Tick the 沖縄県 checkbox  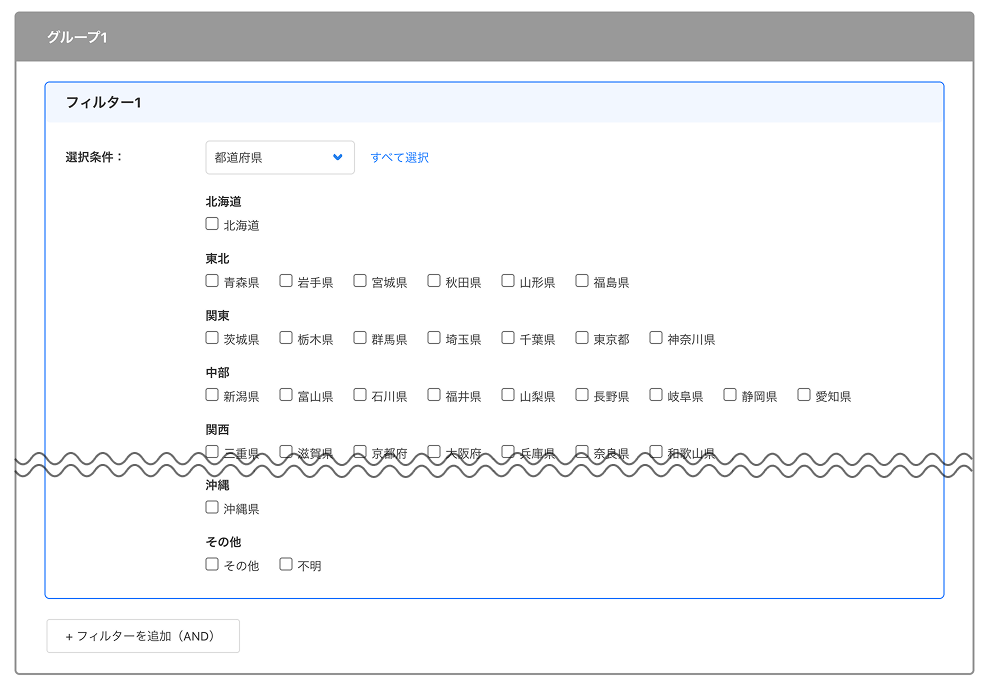click(x=212, y=507)
